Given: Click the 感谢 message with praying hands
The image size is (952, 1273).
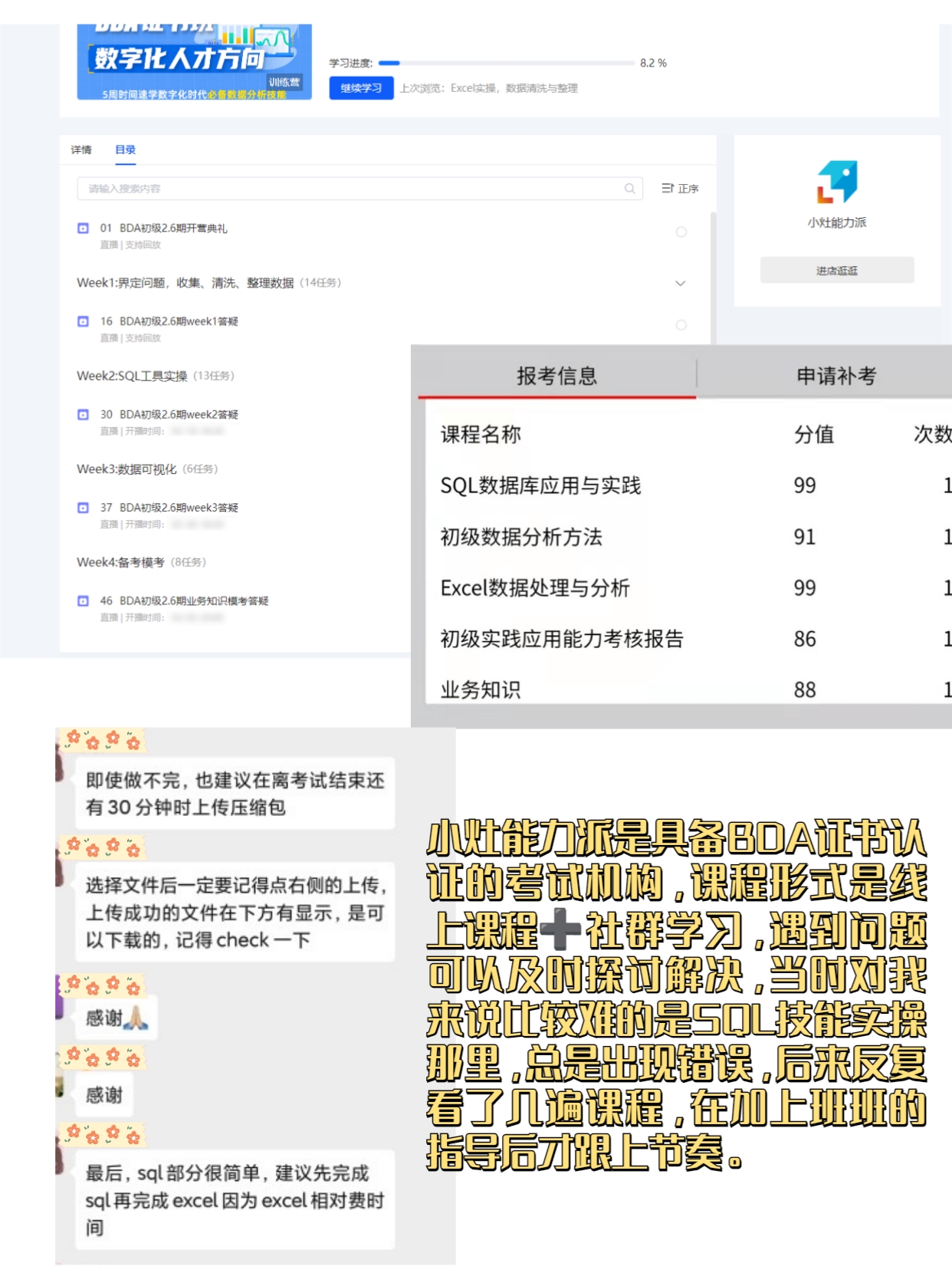Looking at the screenshot, I should click(117, 1018).
